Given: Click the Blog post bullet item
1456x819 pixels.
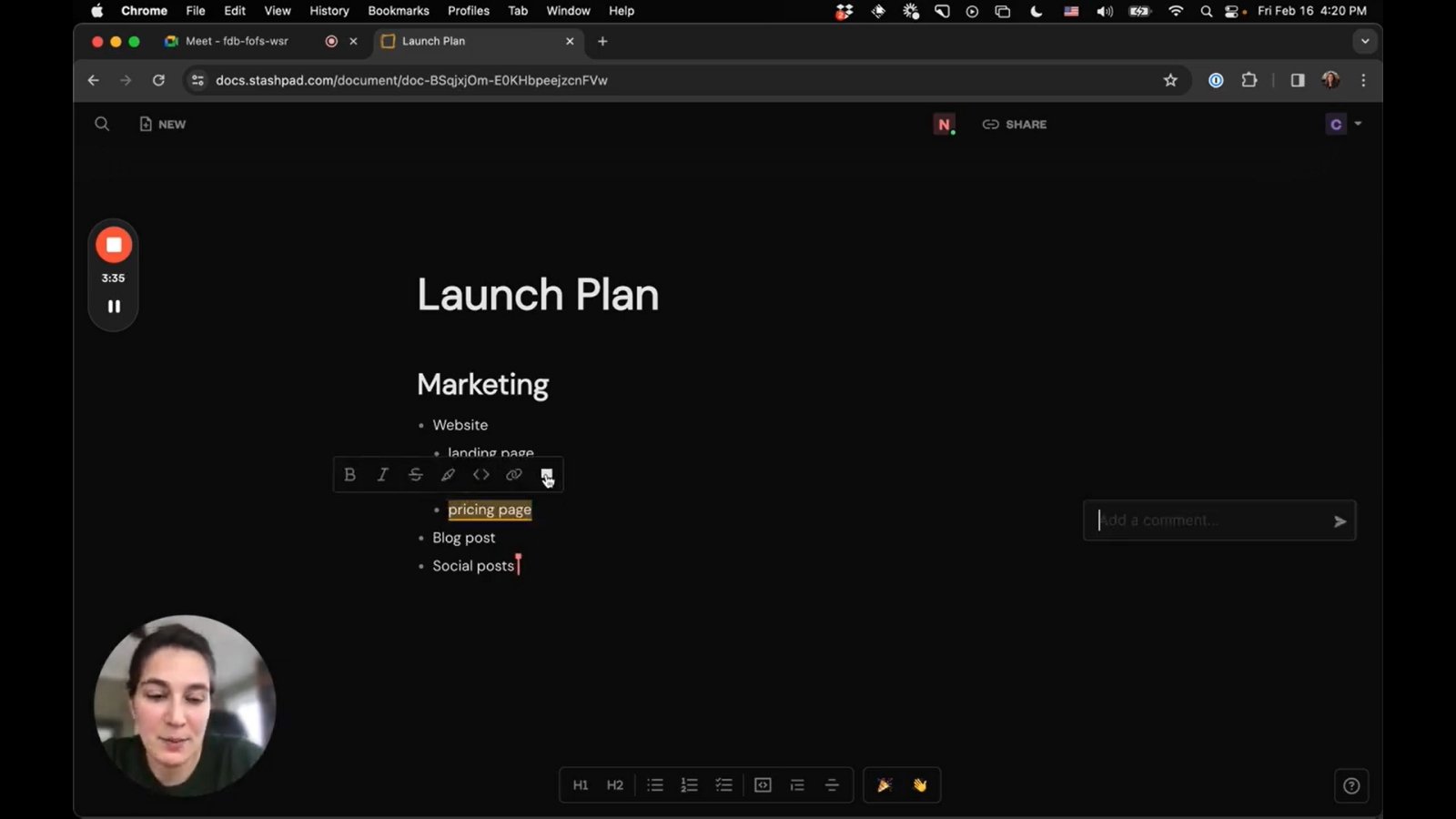Looking at the screenshot, I should point(464,538).
